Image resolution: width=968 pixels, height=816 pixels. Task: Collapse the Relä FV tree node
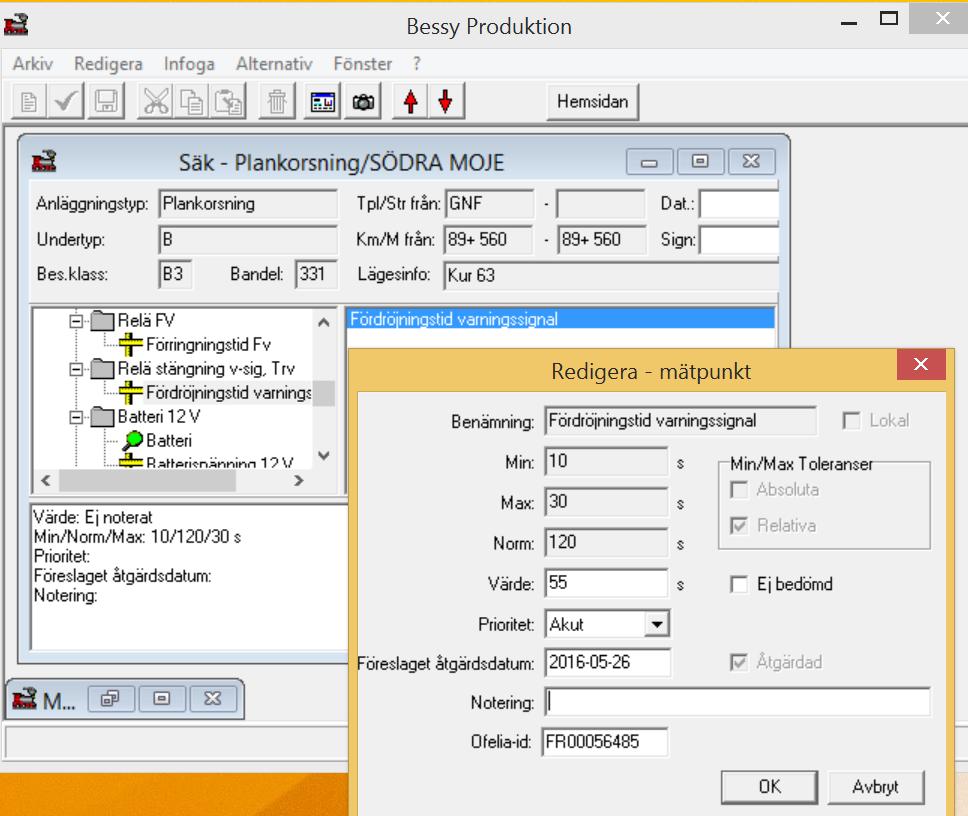pyautogui.click(x=76, y=321)
